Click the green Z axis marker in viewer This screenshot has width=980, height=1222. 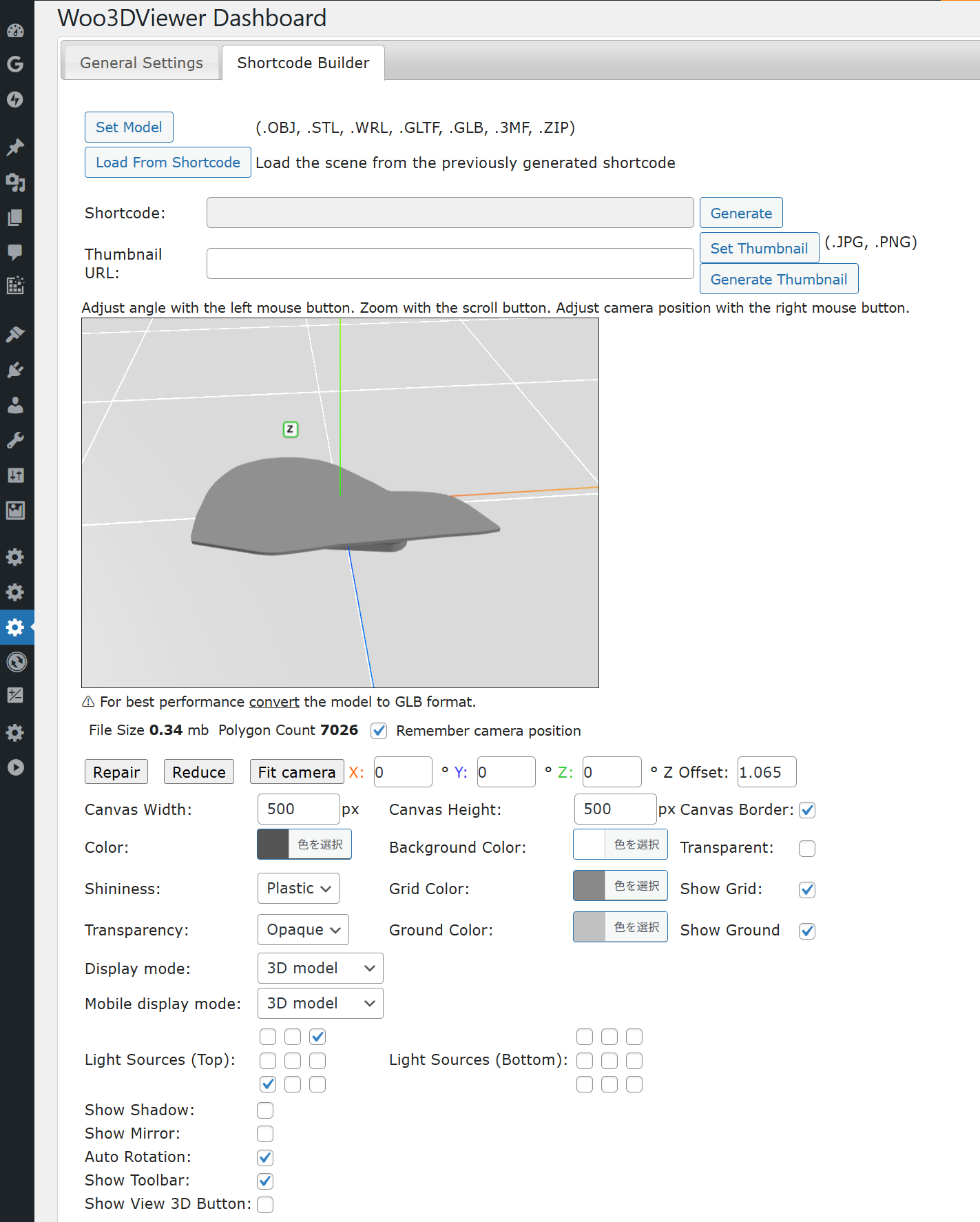click(291, 429)
